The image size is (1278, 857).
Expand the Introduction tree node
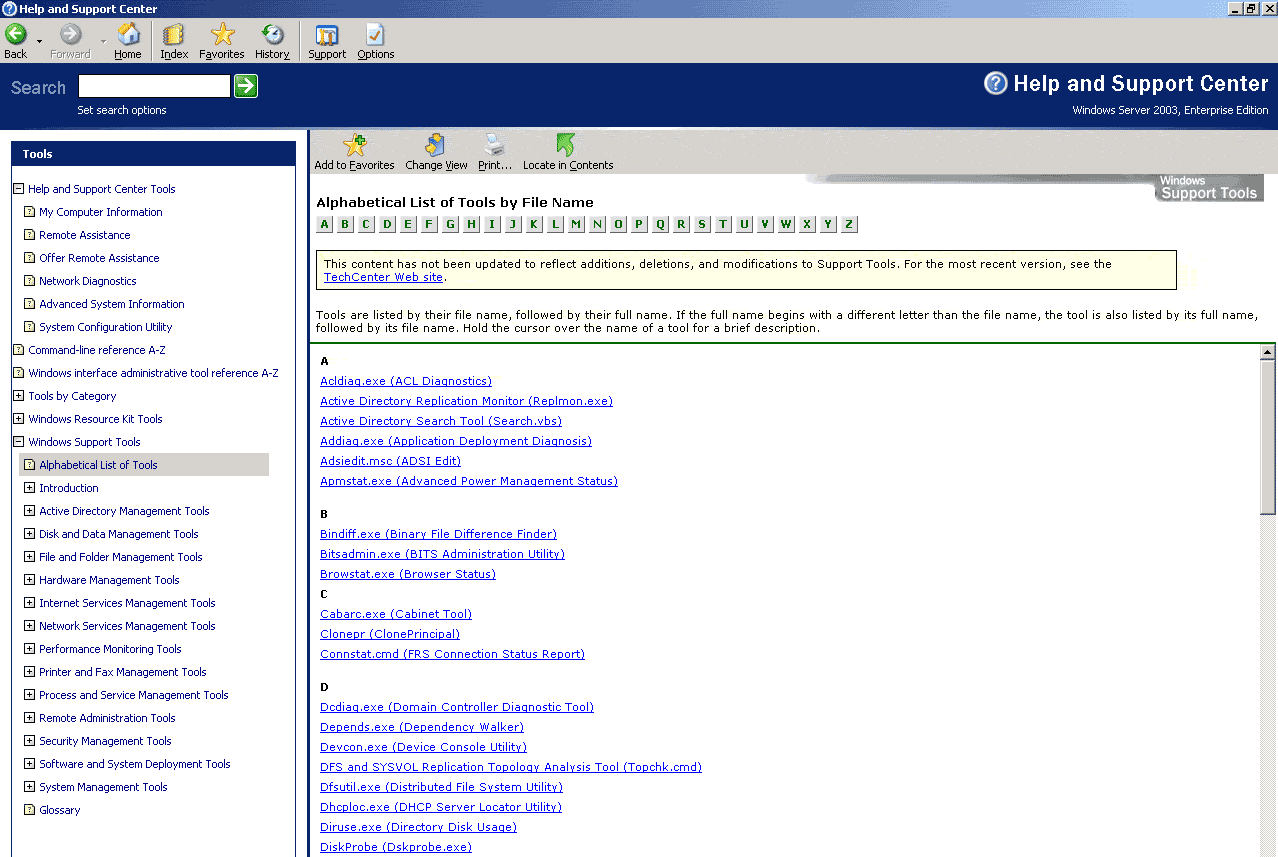pyautogui.click(x=29, y=488)
